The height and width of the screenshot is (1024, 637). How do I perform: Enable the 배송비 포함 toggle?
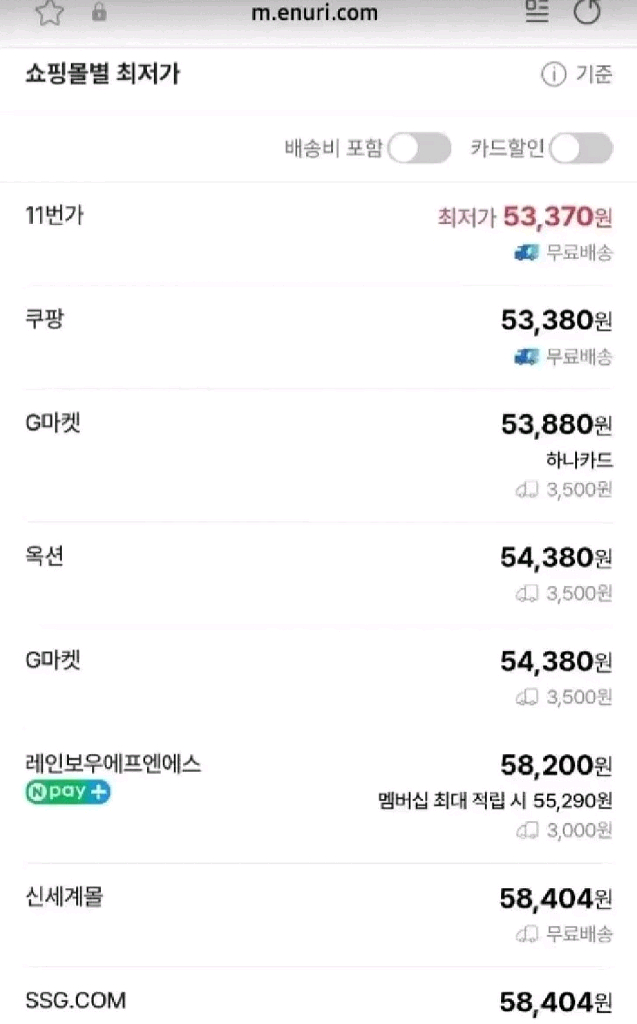point(419,149)
